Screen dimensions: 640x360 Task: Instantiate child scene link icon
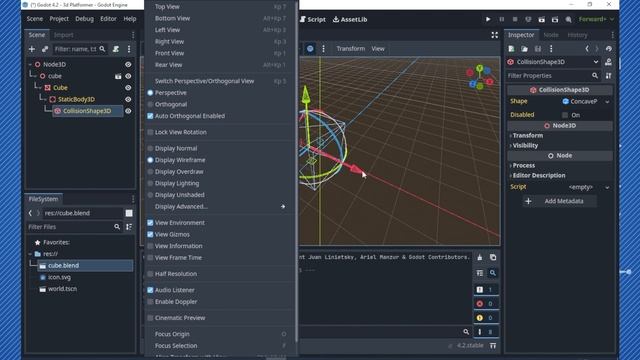45,49
